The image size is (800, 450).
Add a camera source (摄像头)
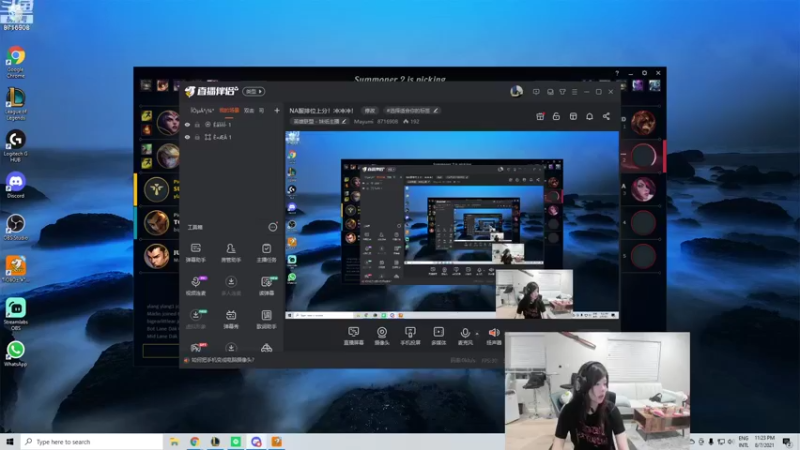[x=382, y=336]
